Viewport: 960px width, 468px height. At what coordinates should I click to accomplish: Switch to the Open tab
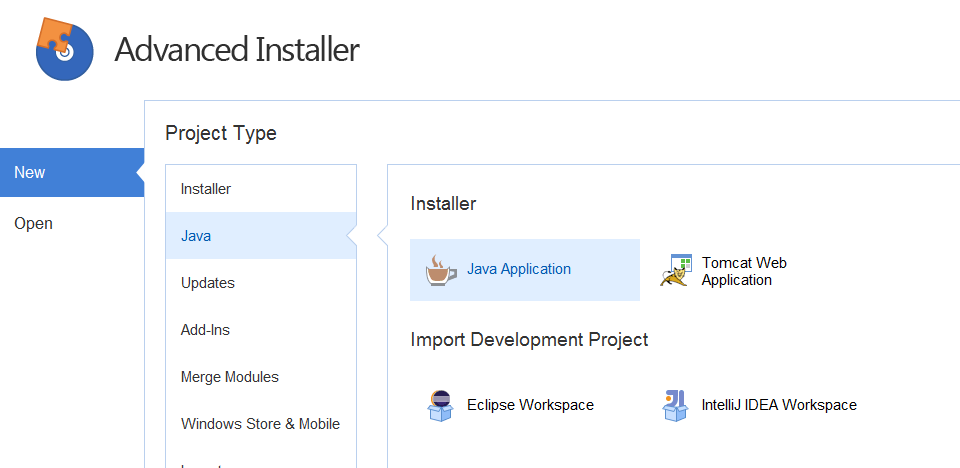33,223
